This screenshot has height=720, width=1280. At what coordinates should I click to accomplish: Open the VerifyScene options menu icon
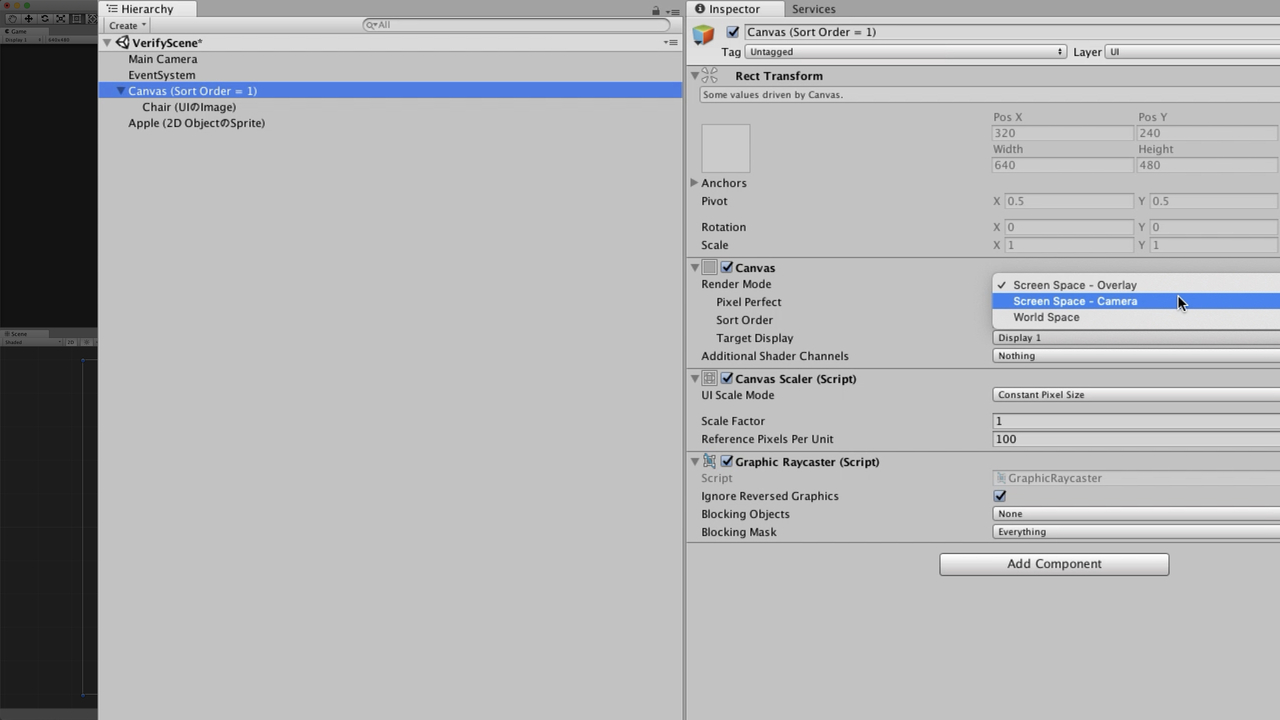pyautogui.click(x=671, y=43)
